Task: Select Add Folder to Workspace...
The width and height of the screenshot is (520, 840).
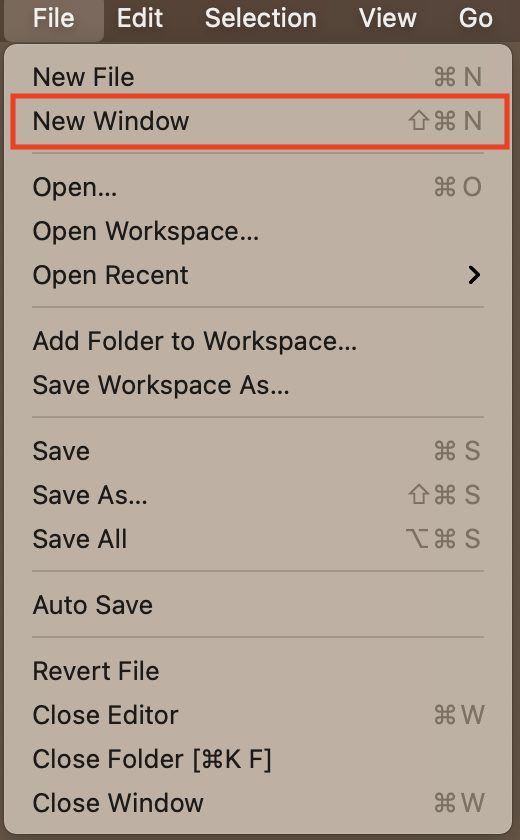Action: coord(258,341)
